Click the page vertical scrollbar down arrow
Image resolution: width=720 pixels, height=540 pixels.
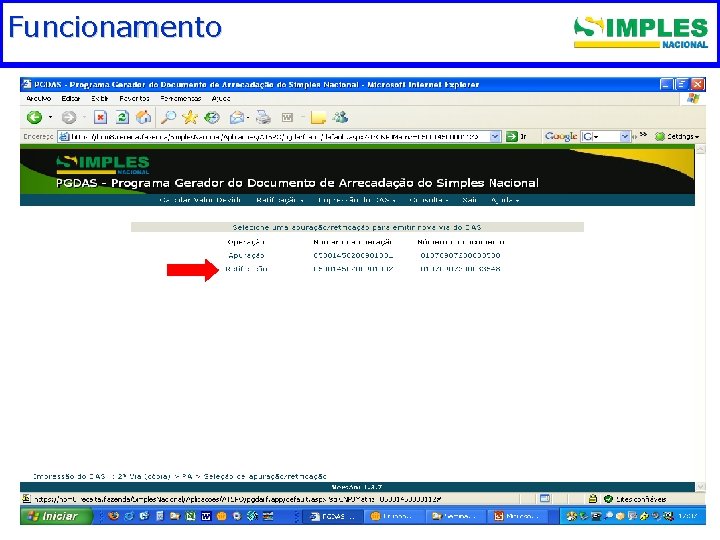700,486
